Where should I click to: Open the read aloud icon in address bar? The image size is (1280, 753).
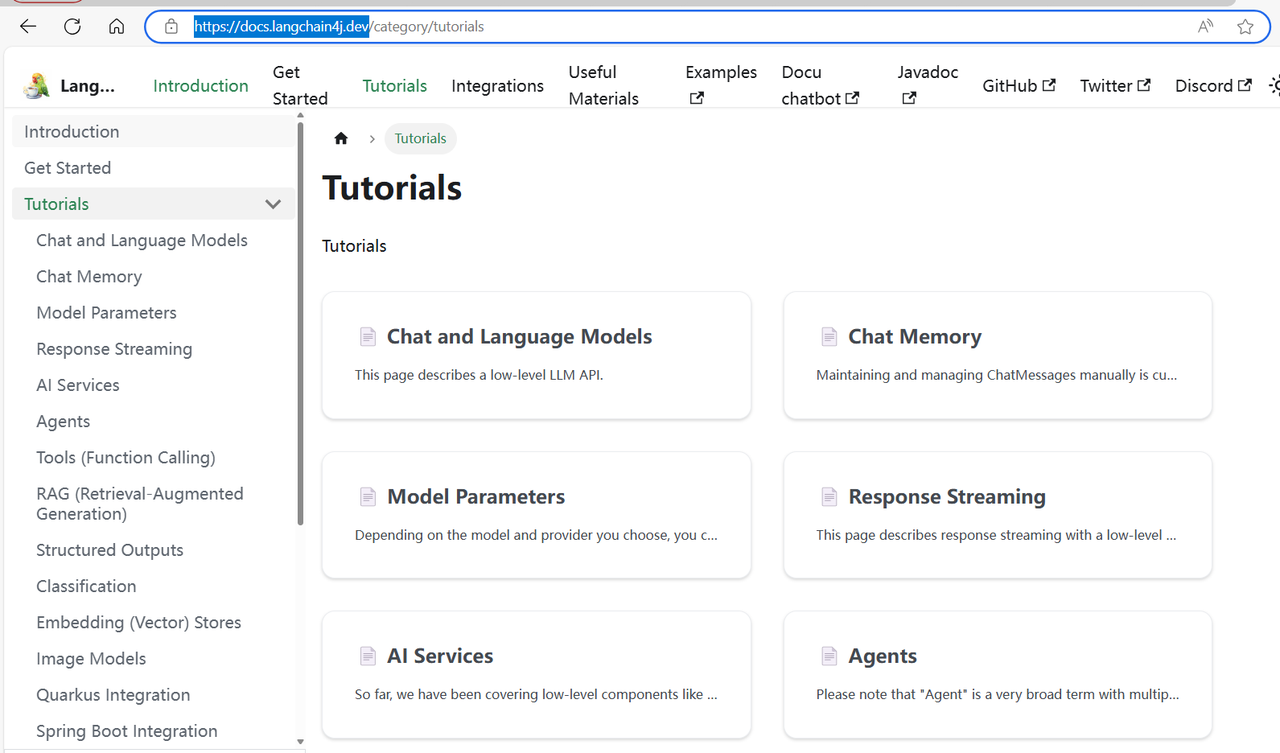[1206, 27]
